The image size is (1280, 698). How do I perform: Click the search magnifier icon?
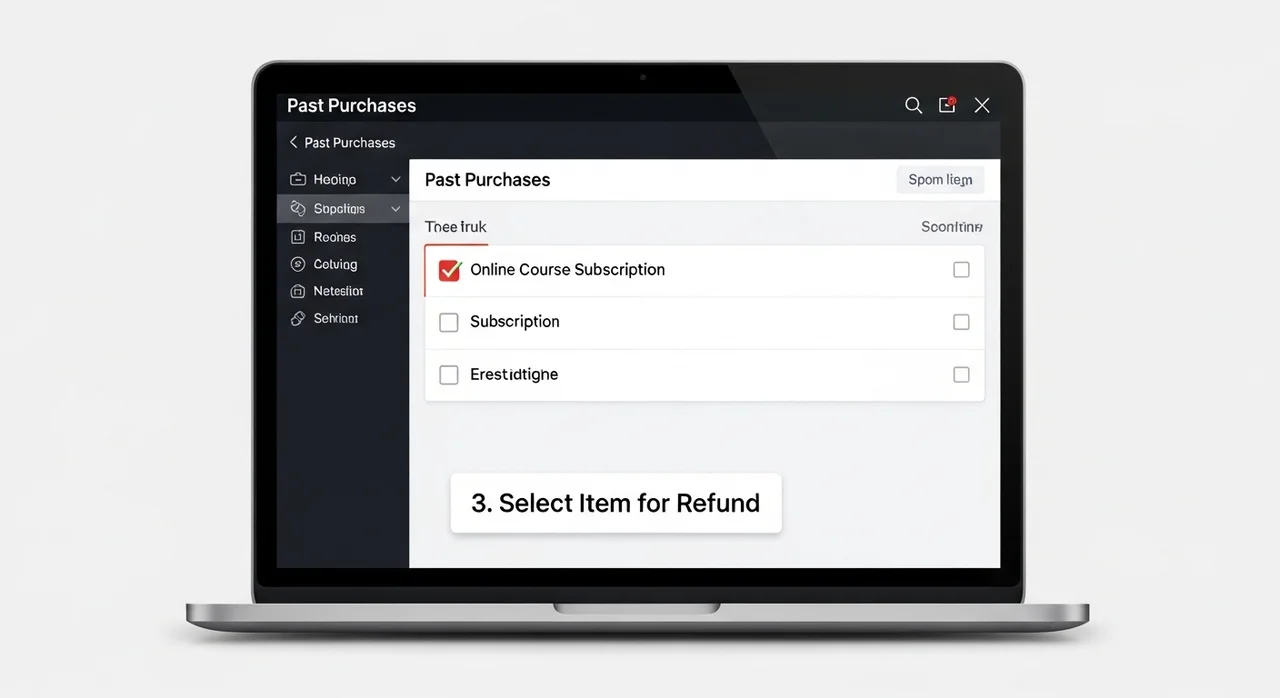(913, 105)
